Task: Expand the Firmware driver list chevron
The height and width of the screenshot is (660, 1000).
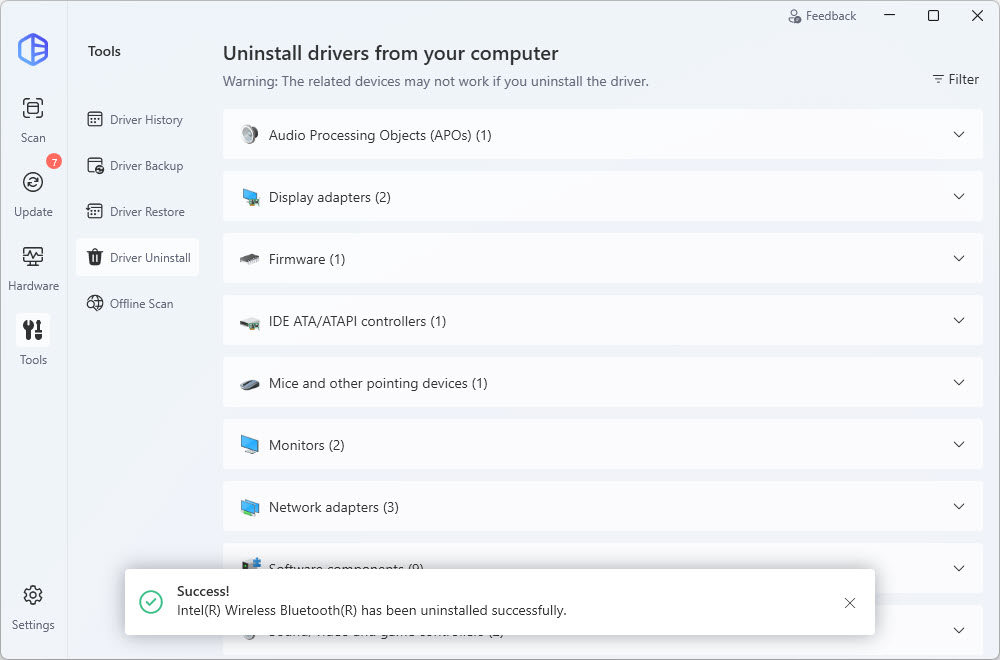Action: [959, 259]
